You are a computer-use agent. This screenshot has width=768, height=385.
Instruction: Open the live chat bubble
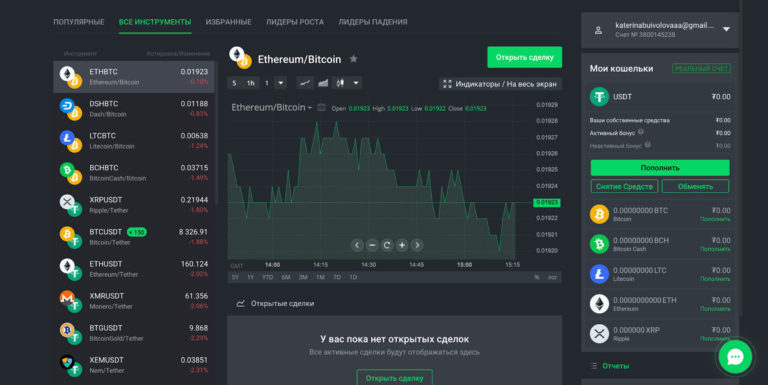tap(735, 357)
